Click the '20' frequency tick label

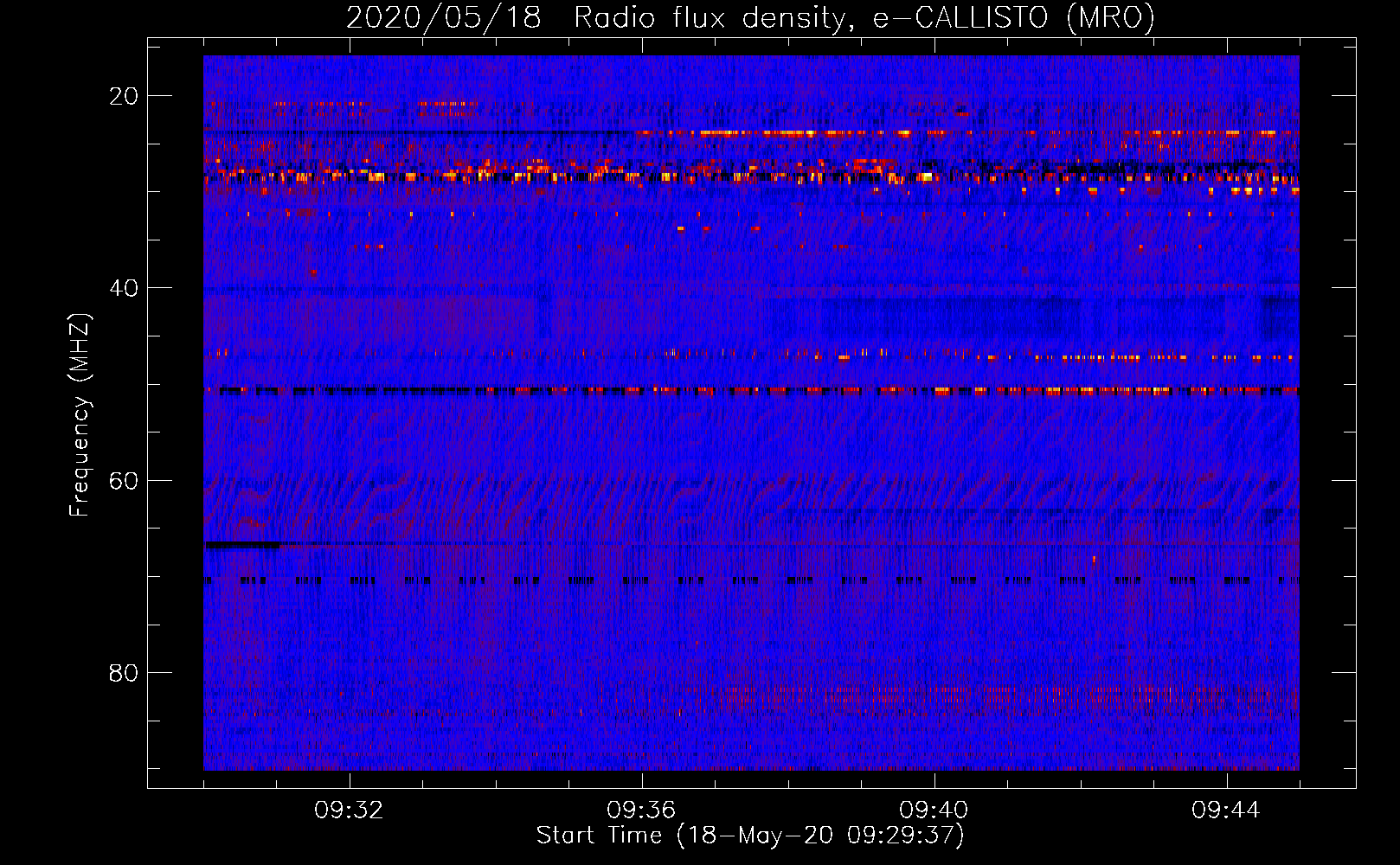124,96
